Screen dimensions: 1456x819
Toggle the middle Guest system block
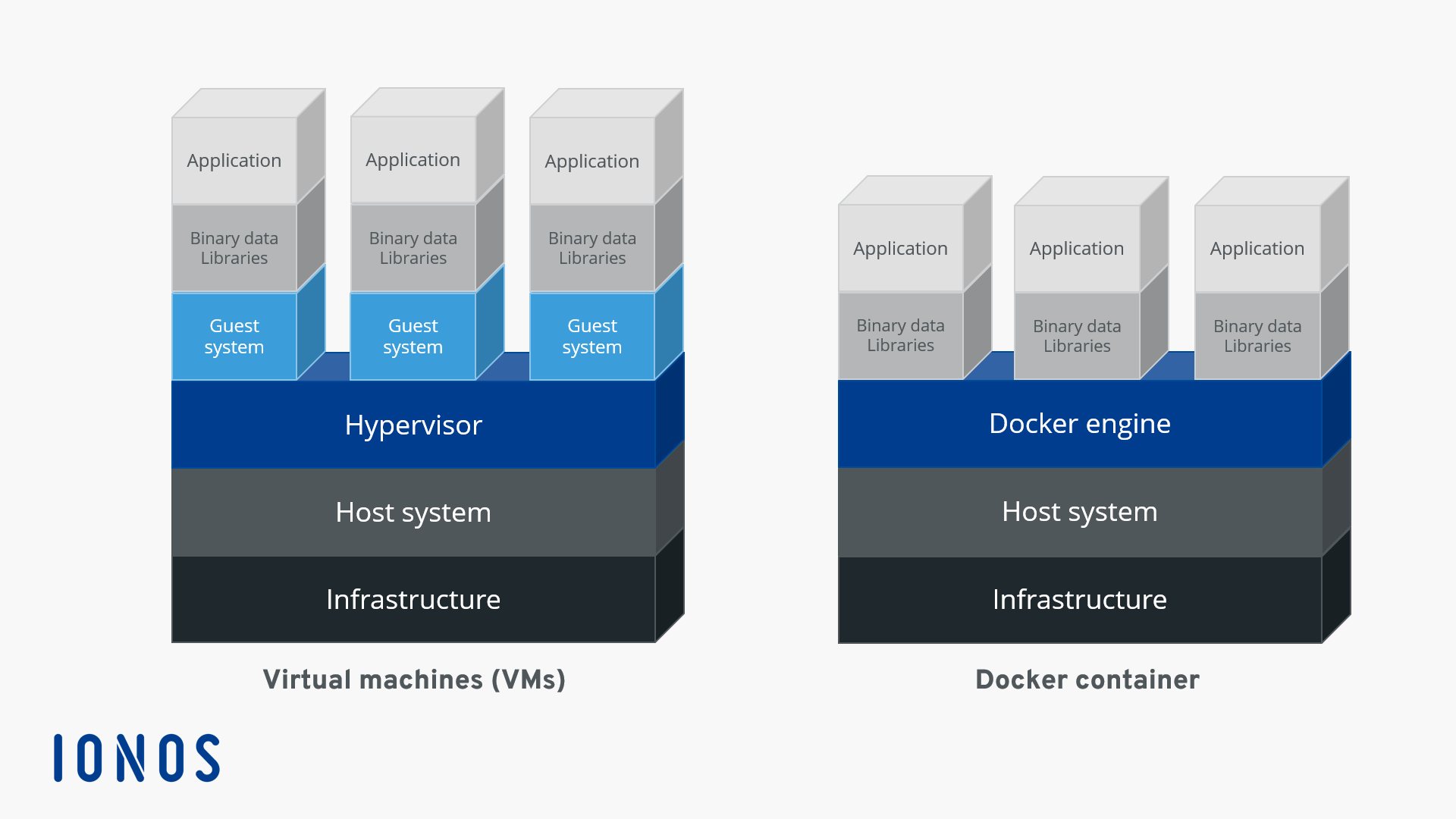click(413, 336)
